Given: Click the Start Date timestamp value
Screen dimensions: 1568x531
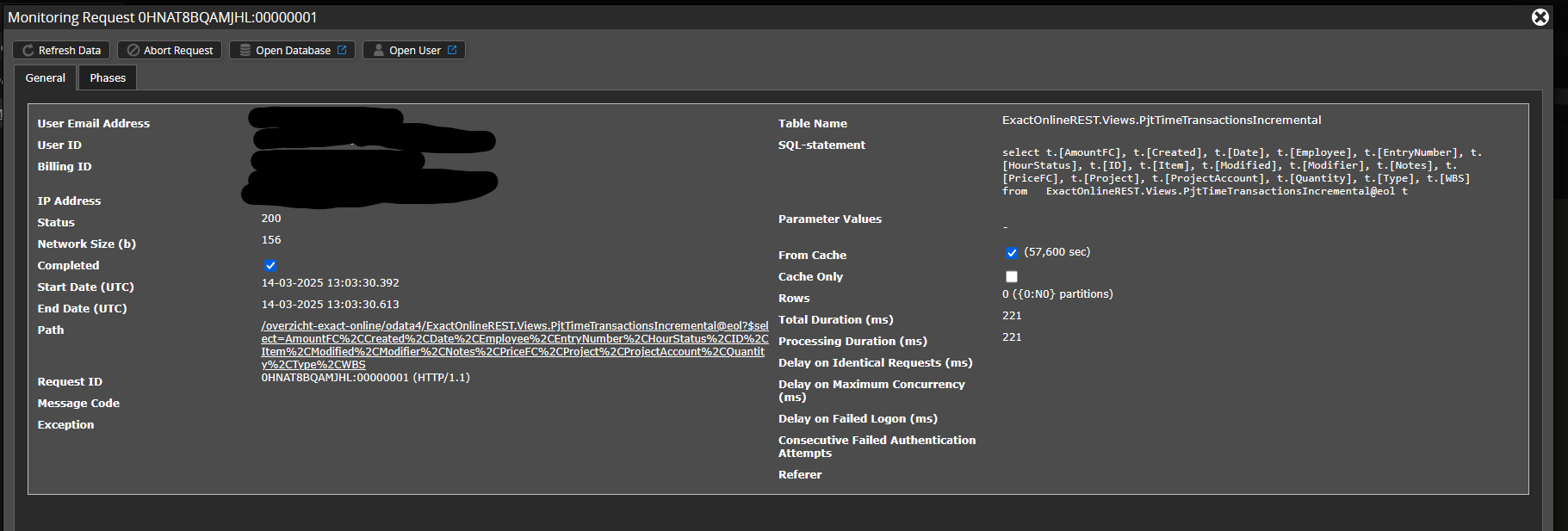Looking at the screenshot, I should [330, 283].
